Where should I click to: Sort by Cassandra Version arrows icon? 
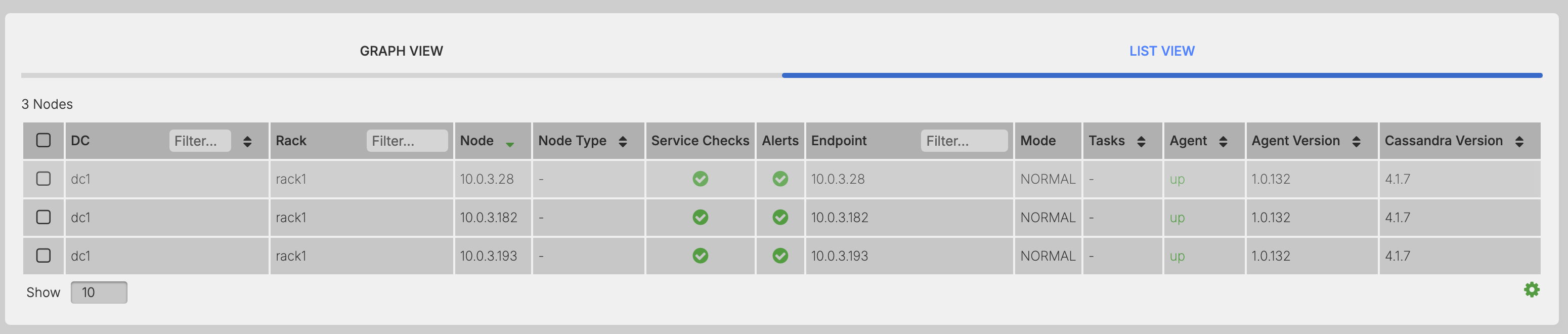[x=1519, y=141]
